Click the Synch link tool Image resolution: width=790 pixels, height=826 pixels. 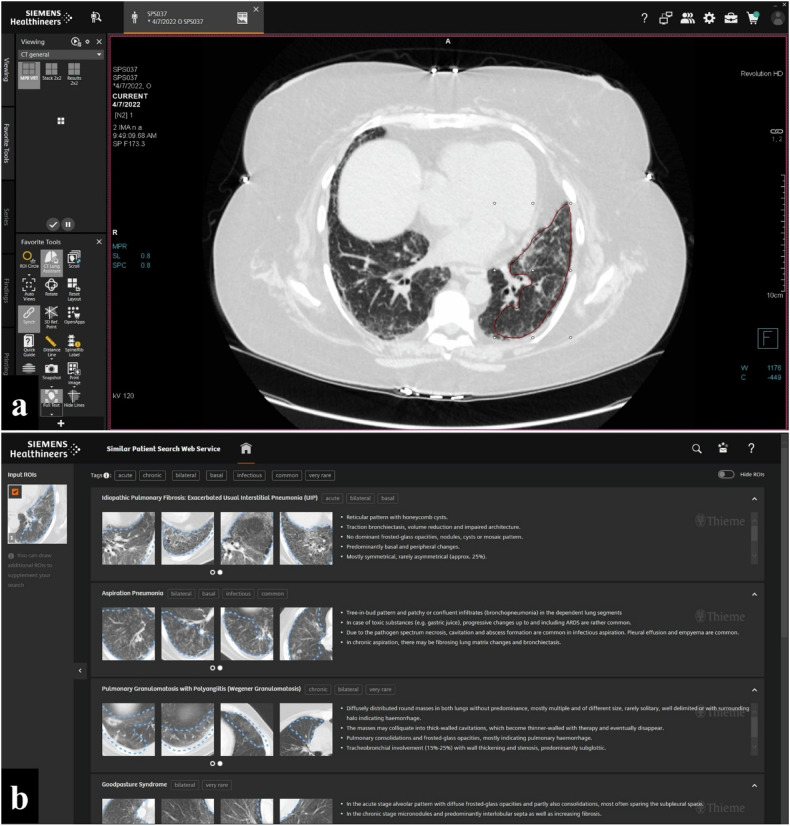coord(28,315)
